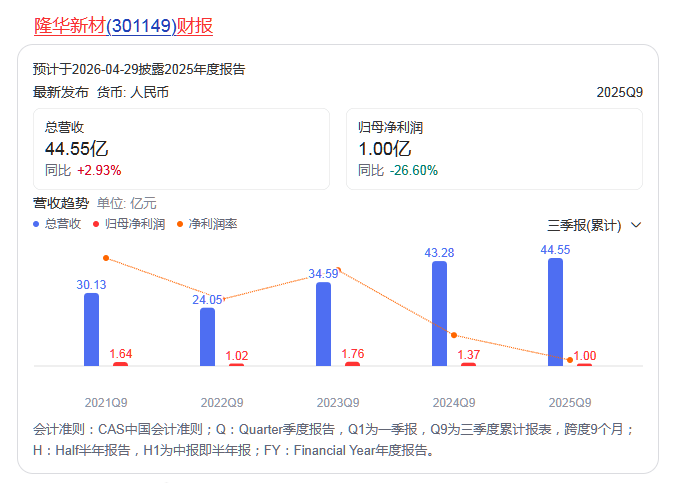The width and height of the screenshot is (674, 483).
Task: Toggle the 总营收 legend series
Action: 63,224
